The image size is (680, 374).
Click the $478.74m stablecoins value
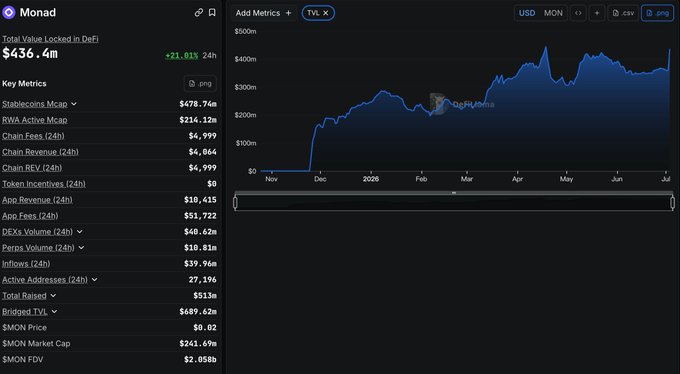[198, 104]
